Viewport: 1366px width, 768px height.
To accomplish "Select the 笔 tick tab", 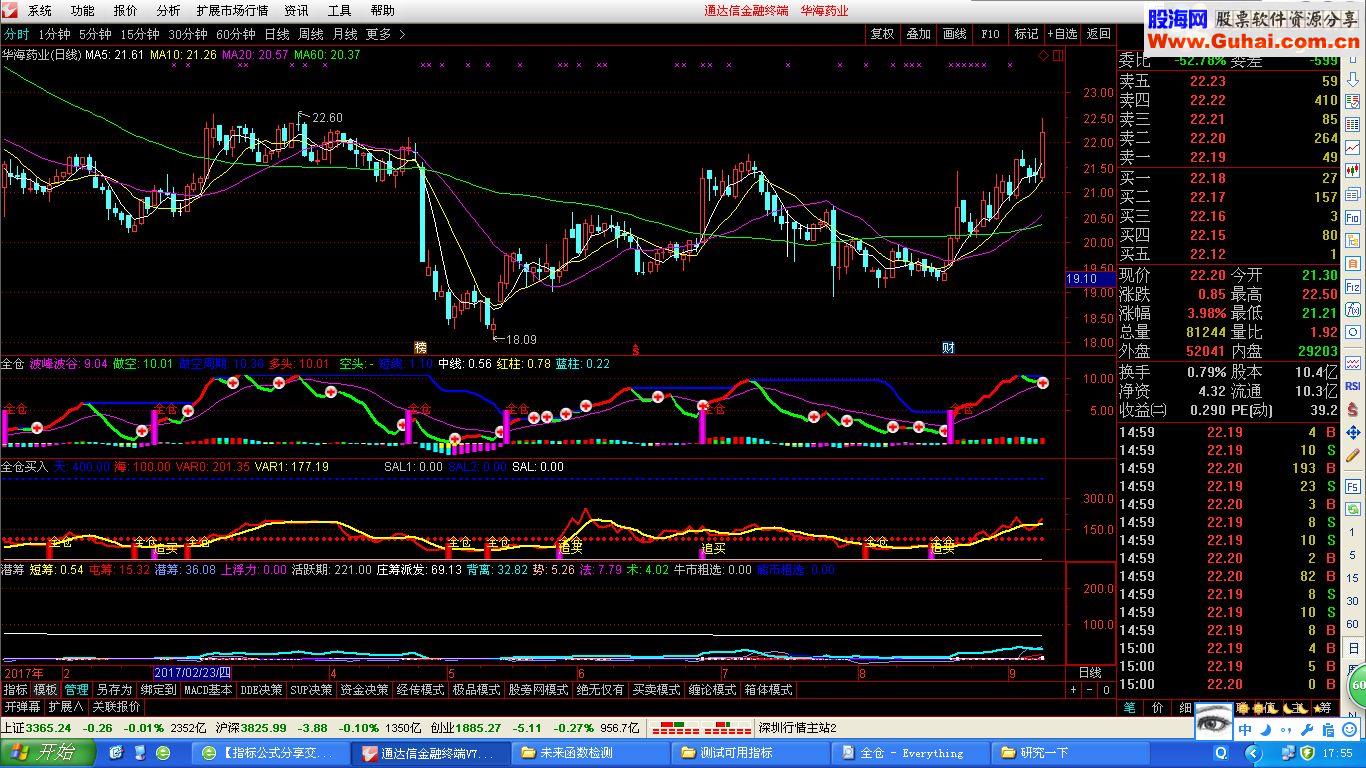I will [1129, 708].
